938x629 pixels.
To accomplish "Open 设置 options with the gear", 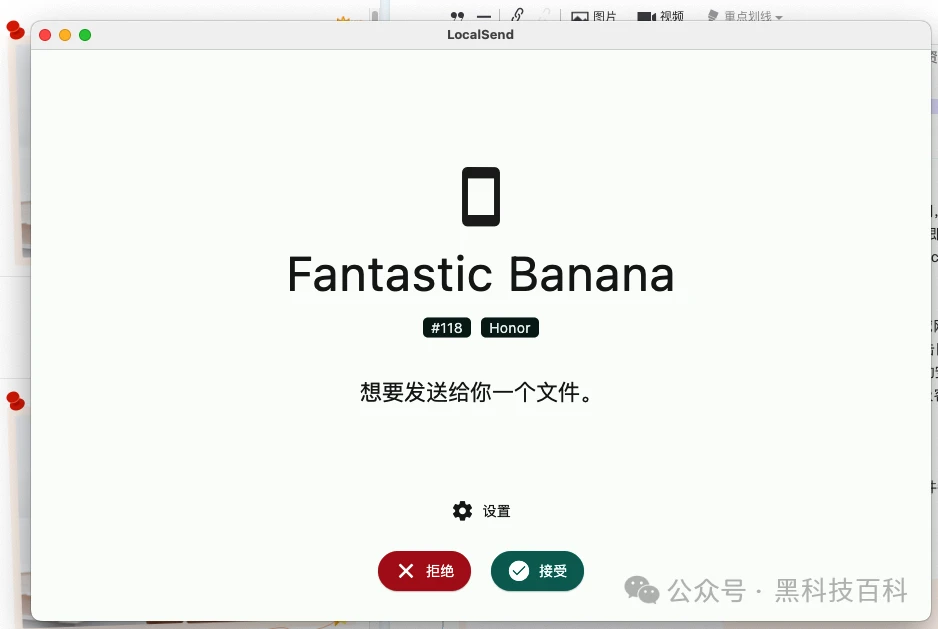I will 481,511.
